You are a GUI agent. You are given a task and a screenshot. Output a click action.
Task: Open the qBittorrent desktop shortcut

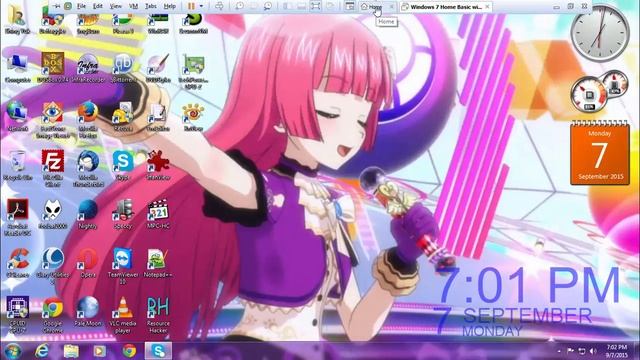click(123, 68)
